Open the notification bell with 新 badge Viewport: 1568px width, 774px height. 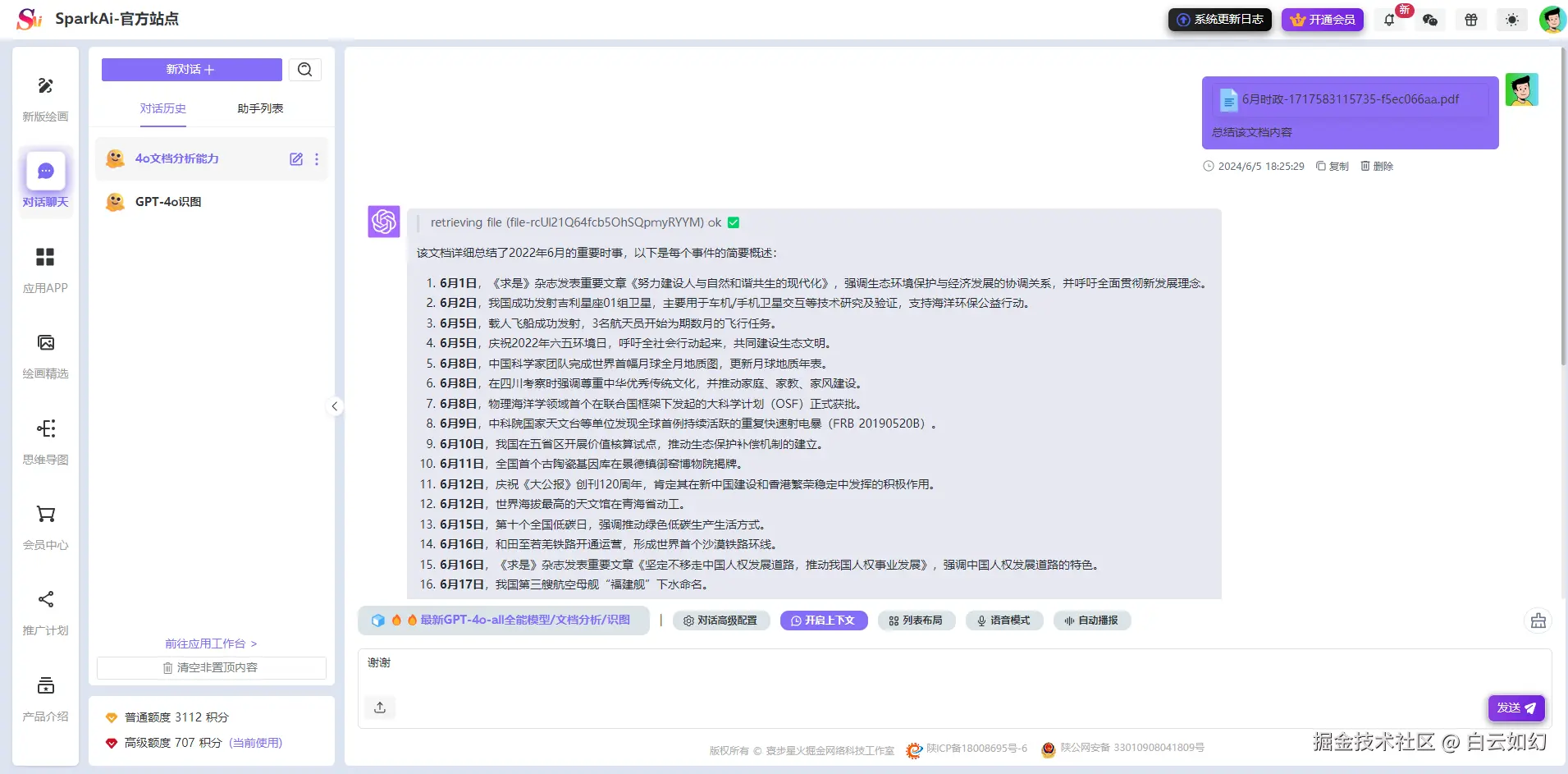[1390, 19]
